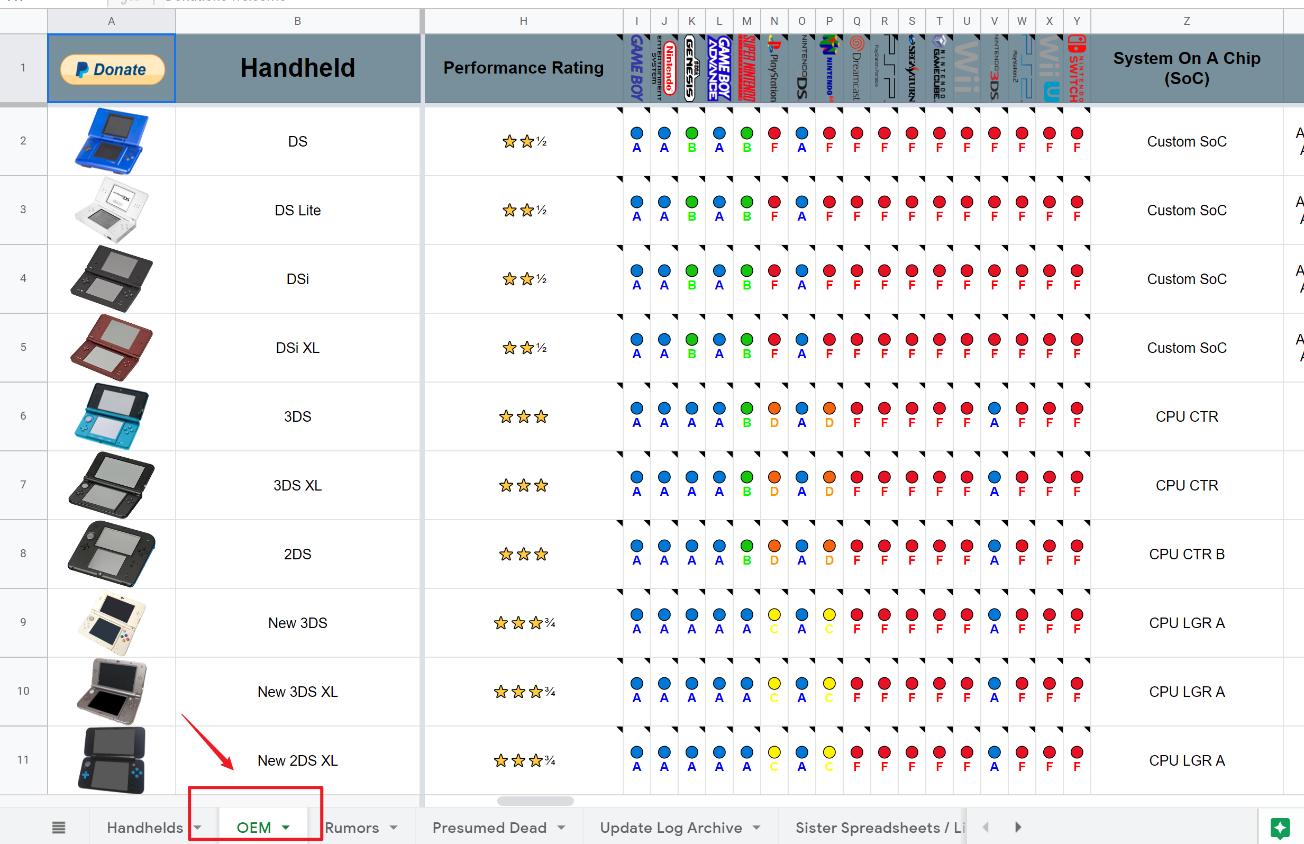Image resolution: width=1304 pixels, height=844 pixels.
Task: Switch to the Handhelds sheet tab
Action: point(144,827)
